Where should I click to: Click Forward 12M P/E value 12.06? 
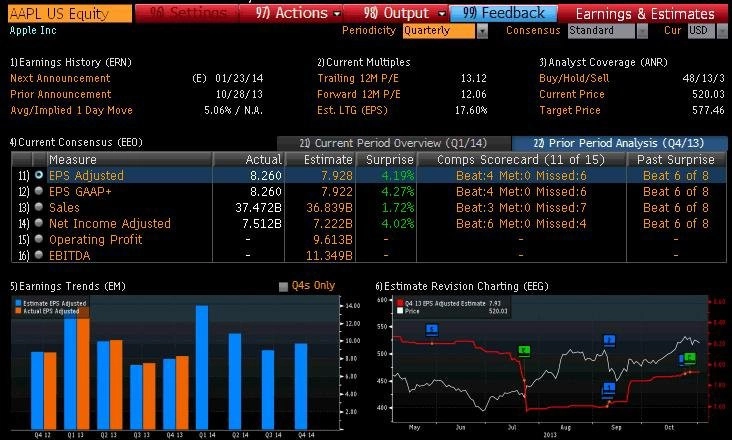click(473, 94)
